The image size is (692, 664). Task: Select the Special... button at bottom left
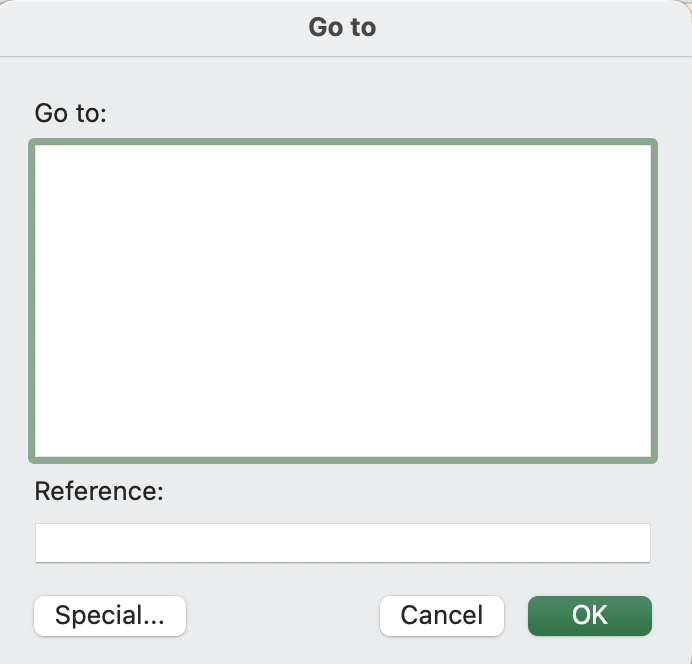tap(110, 615)
